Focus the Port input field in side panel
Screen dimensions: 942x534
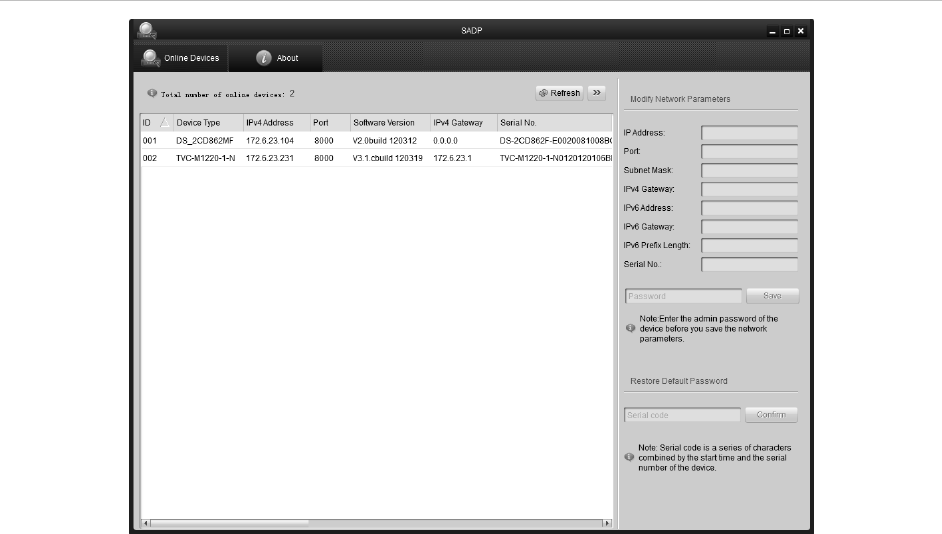click(749, 151)
